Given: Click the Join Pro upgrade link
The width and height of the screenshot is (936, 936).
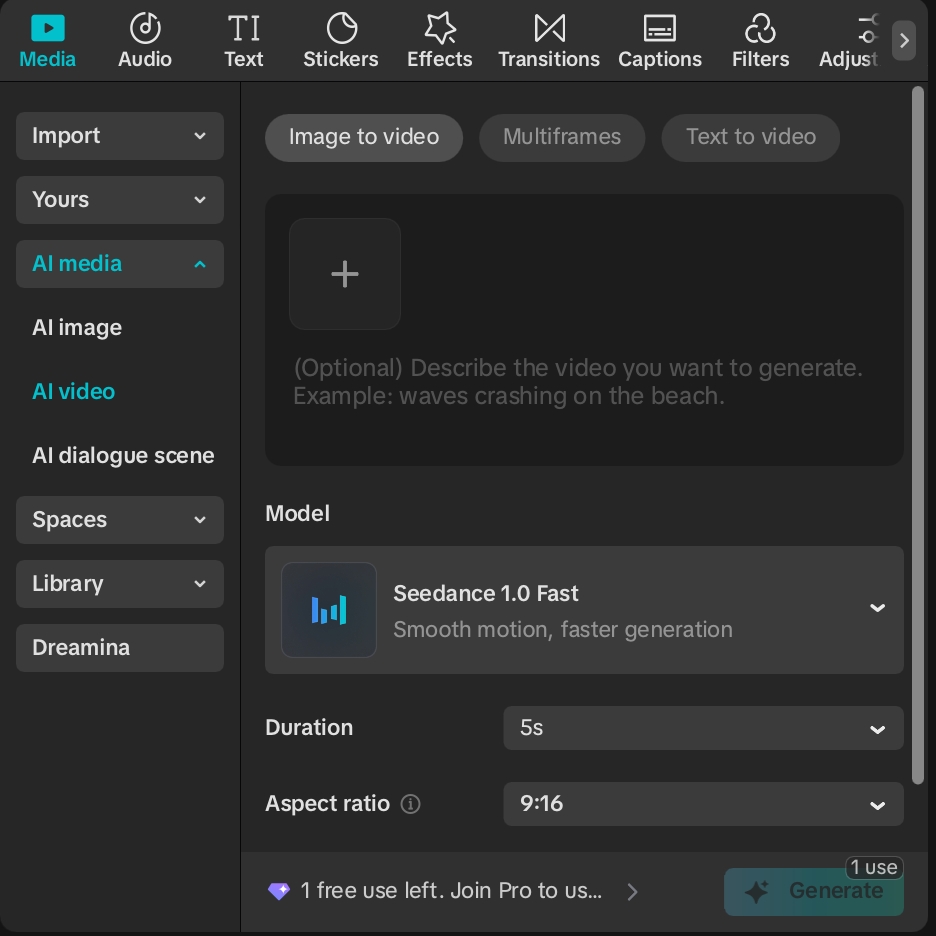Looking at the screenshot, I should tap(452, 891).
